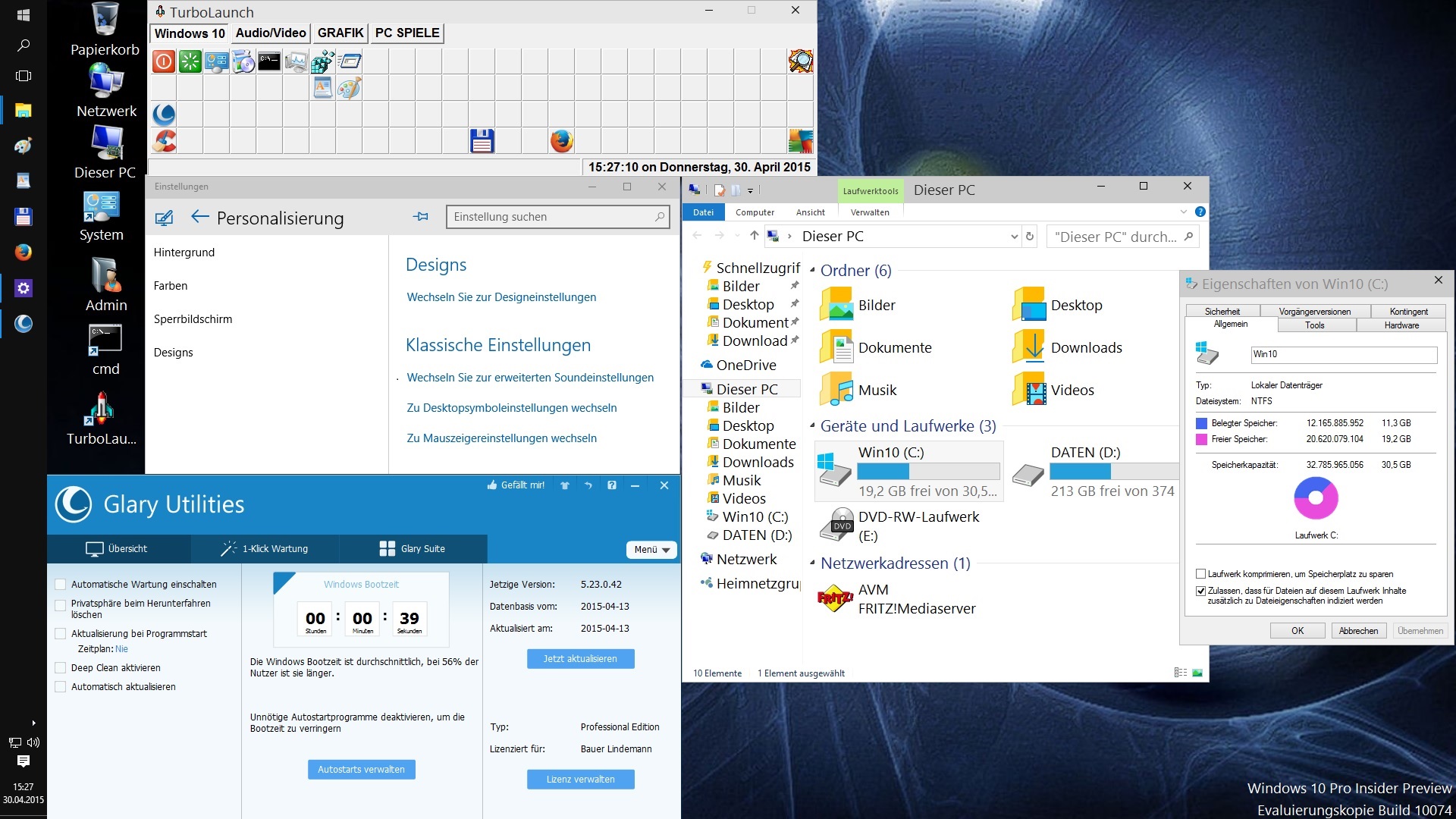Click the T-shirt skin icon in Glary Utilities

pyautogui.click(x=565, y=485)
